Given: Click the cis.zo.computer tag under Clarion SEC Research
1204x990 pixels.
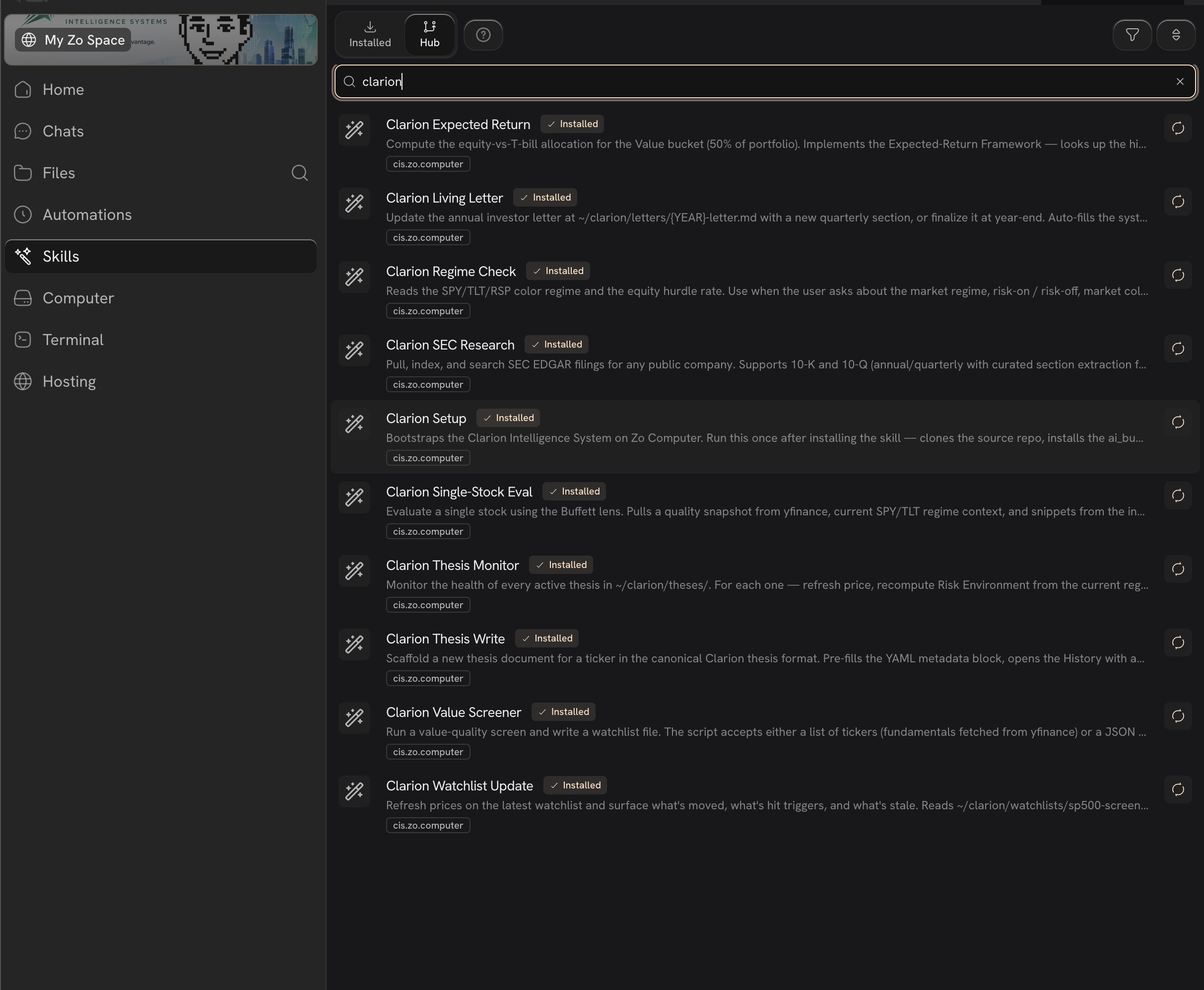Looking at the screenshot, I should [428, 384].
